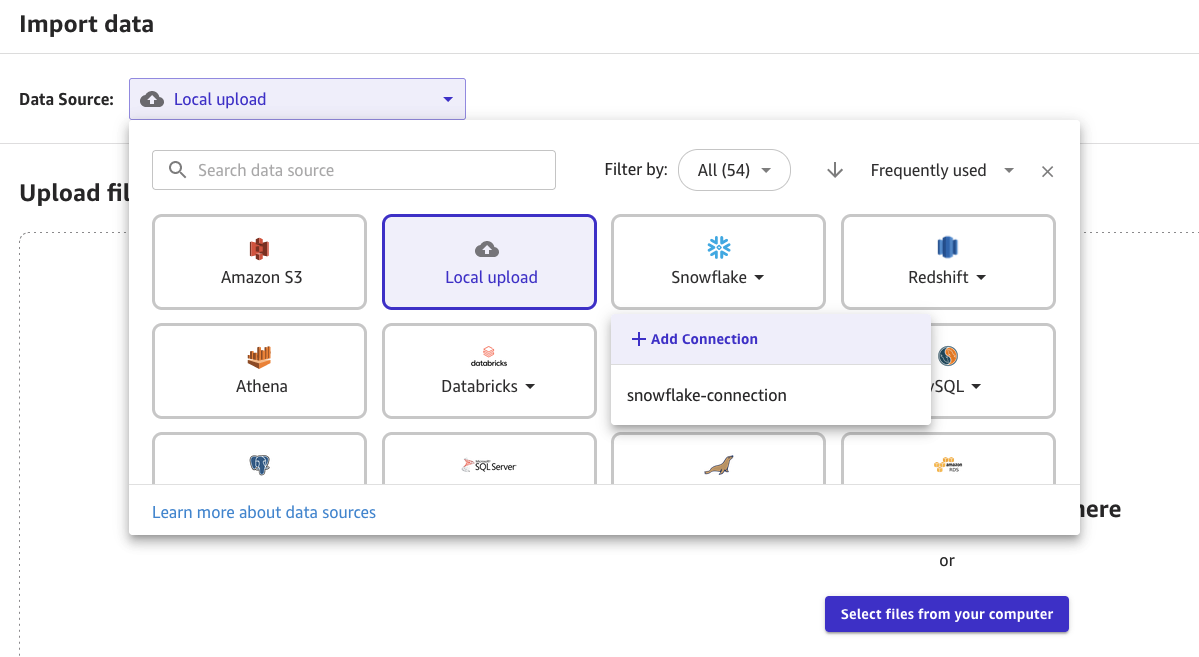Viewport: 1199px width, 657px height.
Task: Click the cloud icon in Data Source field
Action: 152,99
